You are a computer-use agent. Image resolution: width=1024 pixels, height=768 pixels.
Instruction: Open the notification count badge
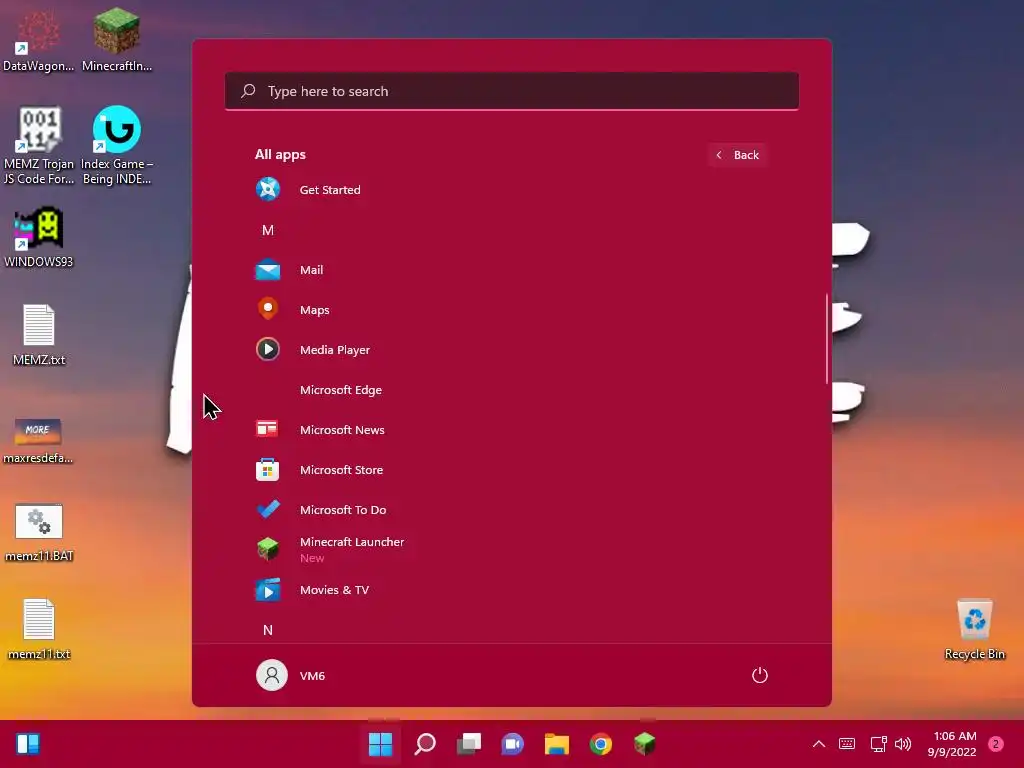[x=995, y=743]
